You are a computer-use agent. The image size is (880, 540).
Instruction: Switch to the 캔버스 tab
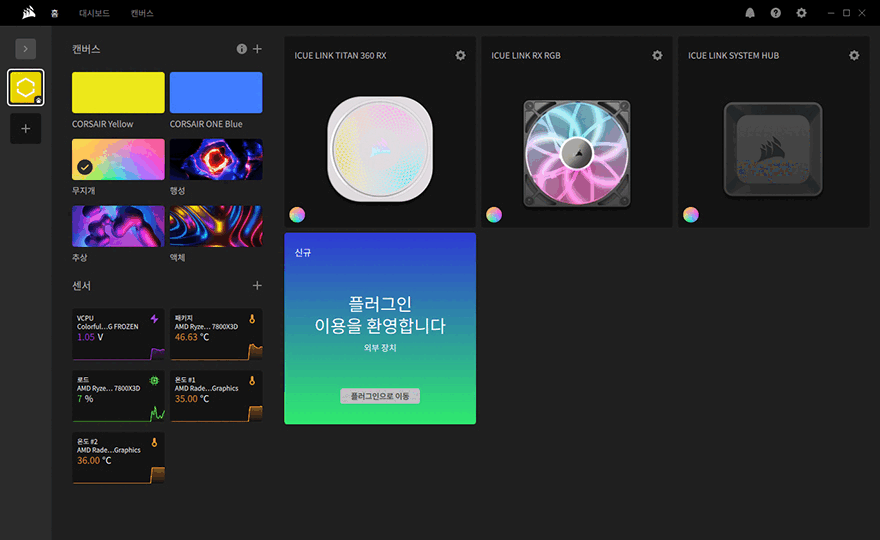tap(142, 13)
